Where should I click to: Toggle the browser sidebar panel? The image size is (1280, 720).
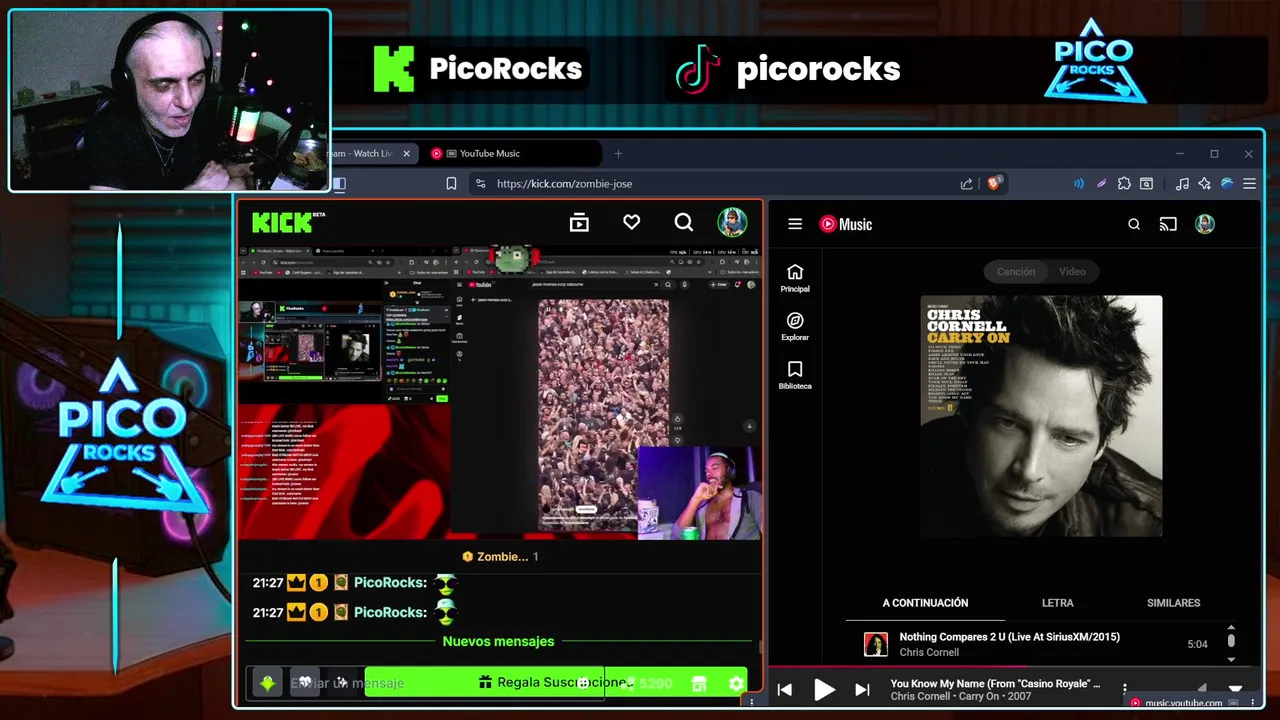[339, 183]
